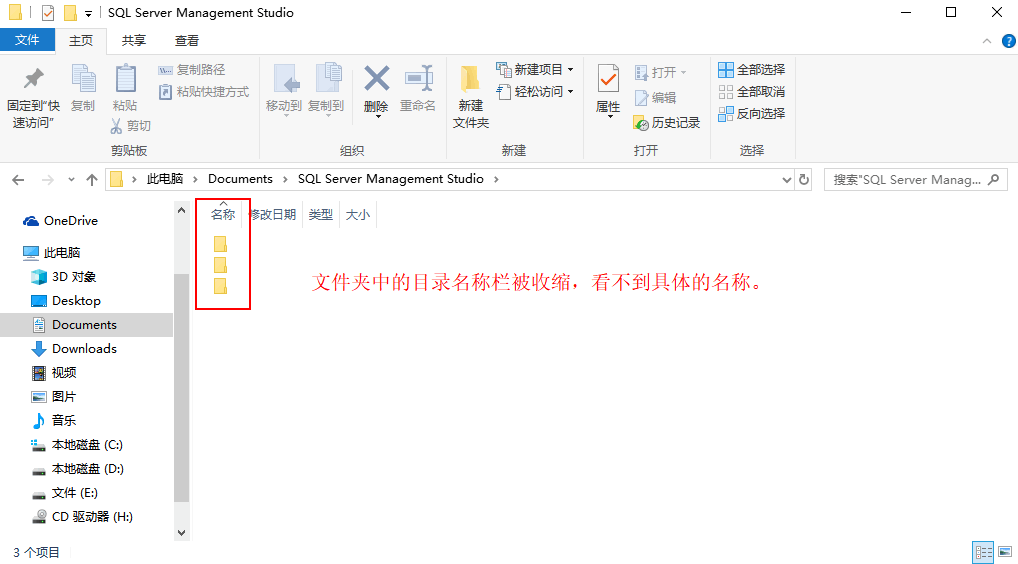This screenshot has height=564, width=1018.
Task: Click the Rename (重命名) icon
Action: 419,79
